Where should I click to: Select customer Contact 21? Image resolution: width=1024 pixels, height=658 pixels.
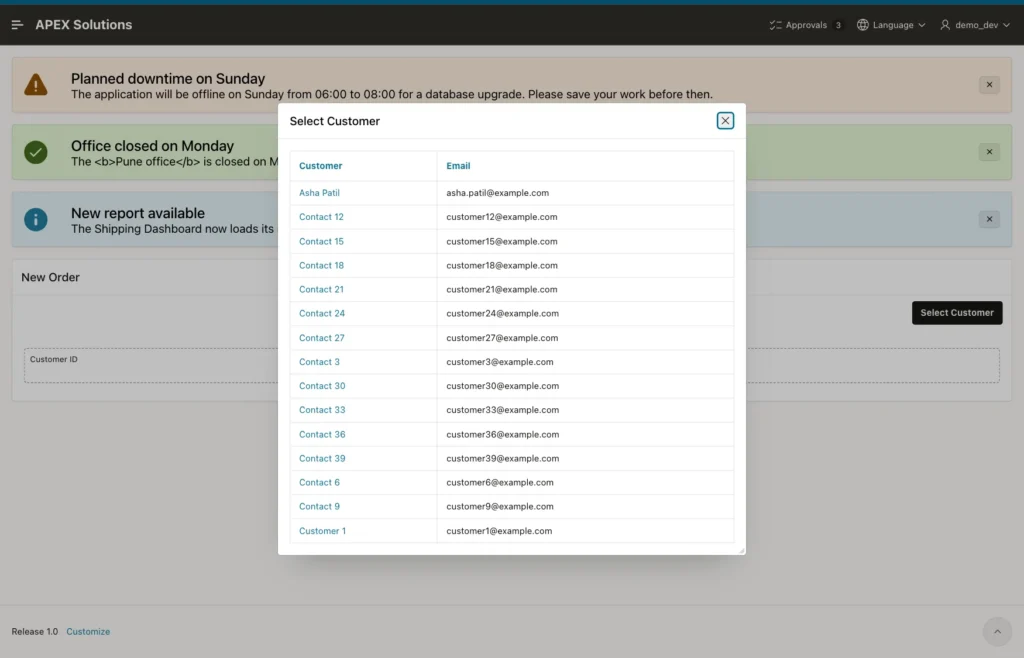[x=321, y=289]
